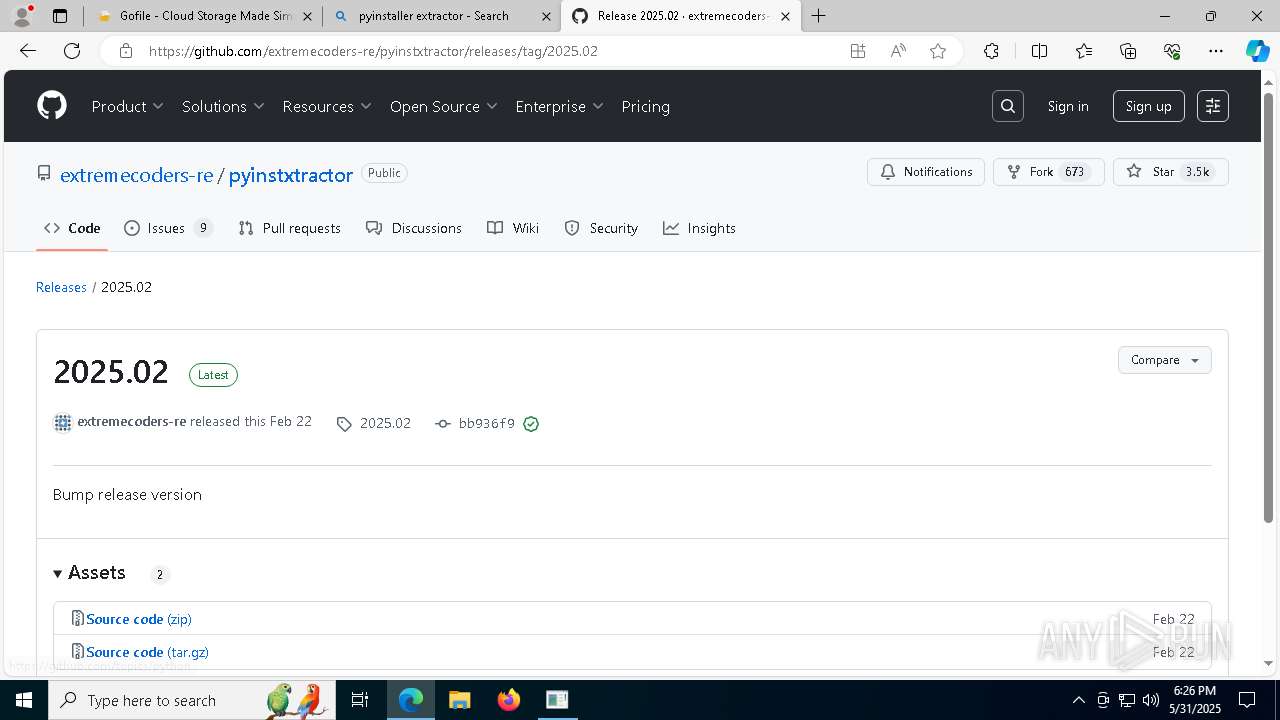1280x720 pixels.
Task: Open the Collections icon
Action: pyautogui.click(x=1128, y=51)
